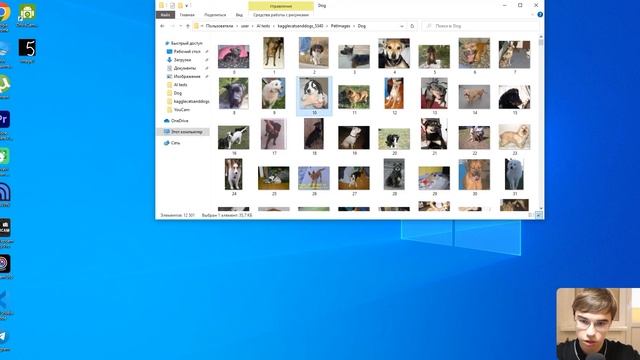Select dog image thumbnail 0
The image size is (640, 360).
(233, 56)
